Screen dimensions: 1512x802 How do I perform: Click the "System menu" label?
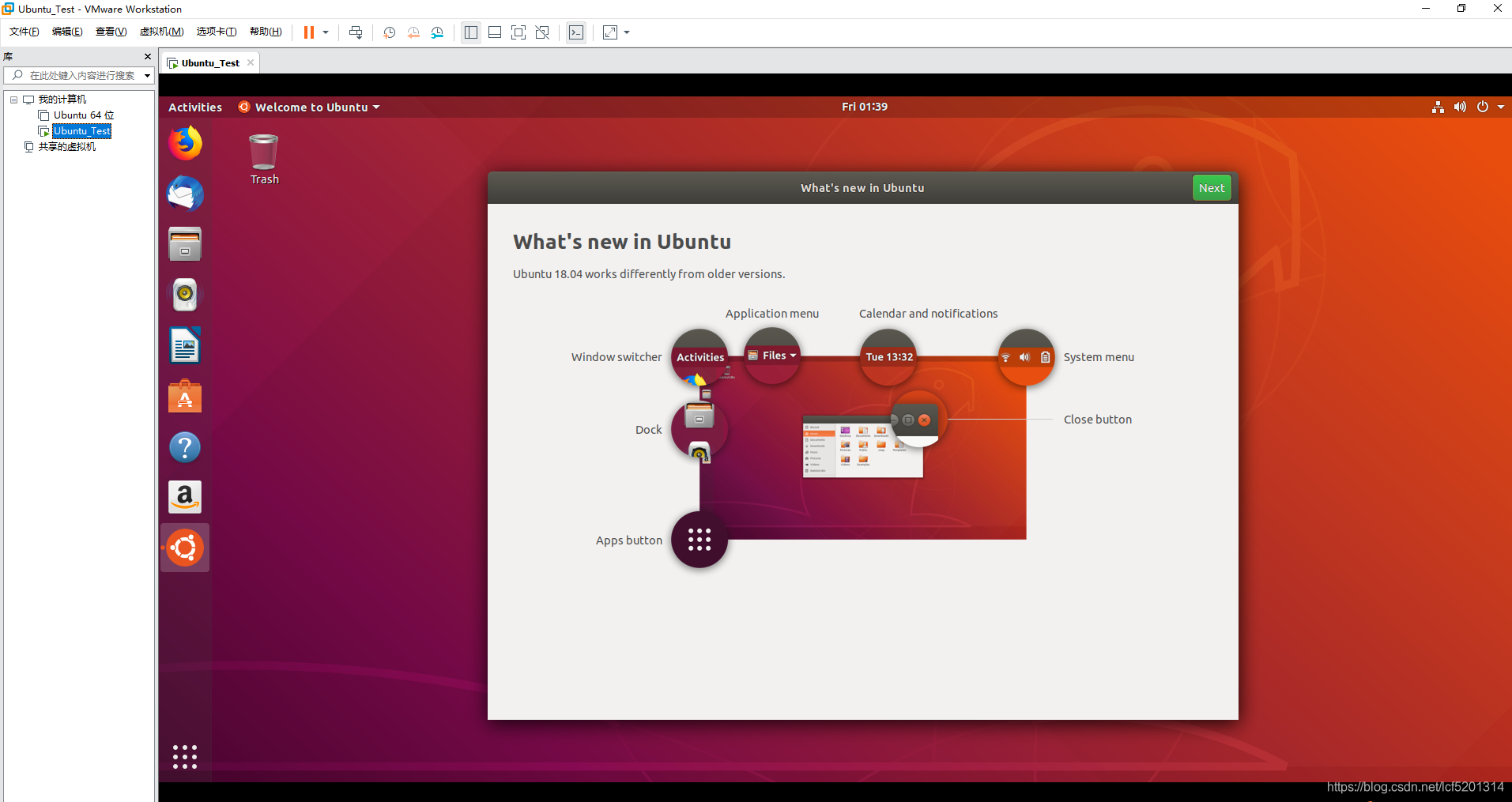point(1099,357)
